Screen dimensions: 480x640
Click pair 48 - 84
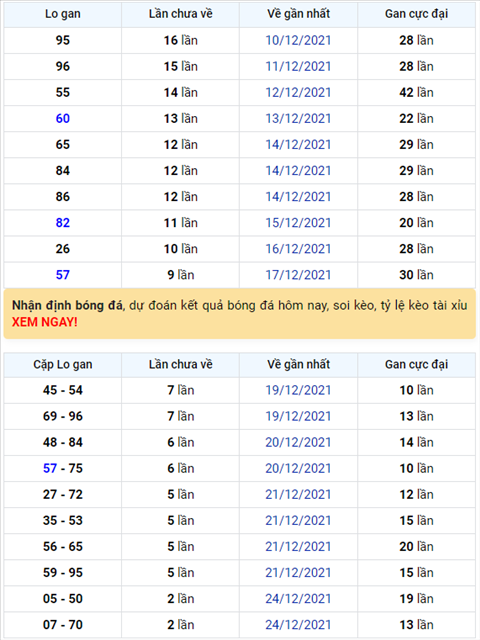click(x=63, y=442)
